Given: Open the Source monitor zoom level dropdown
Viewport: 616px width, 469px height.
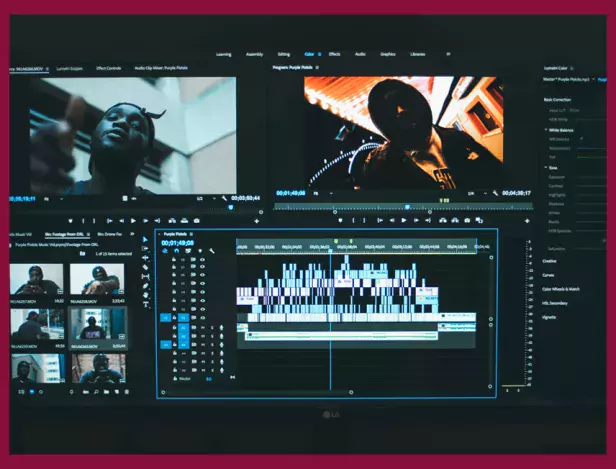Looking at the screenshot, I should click(53, 199).
